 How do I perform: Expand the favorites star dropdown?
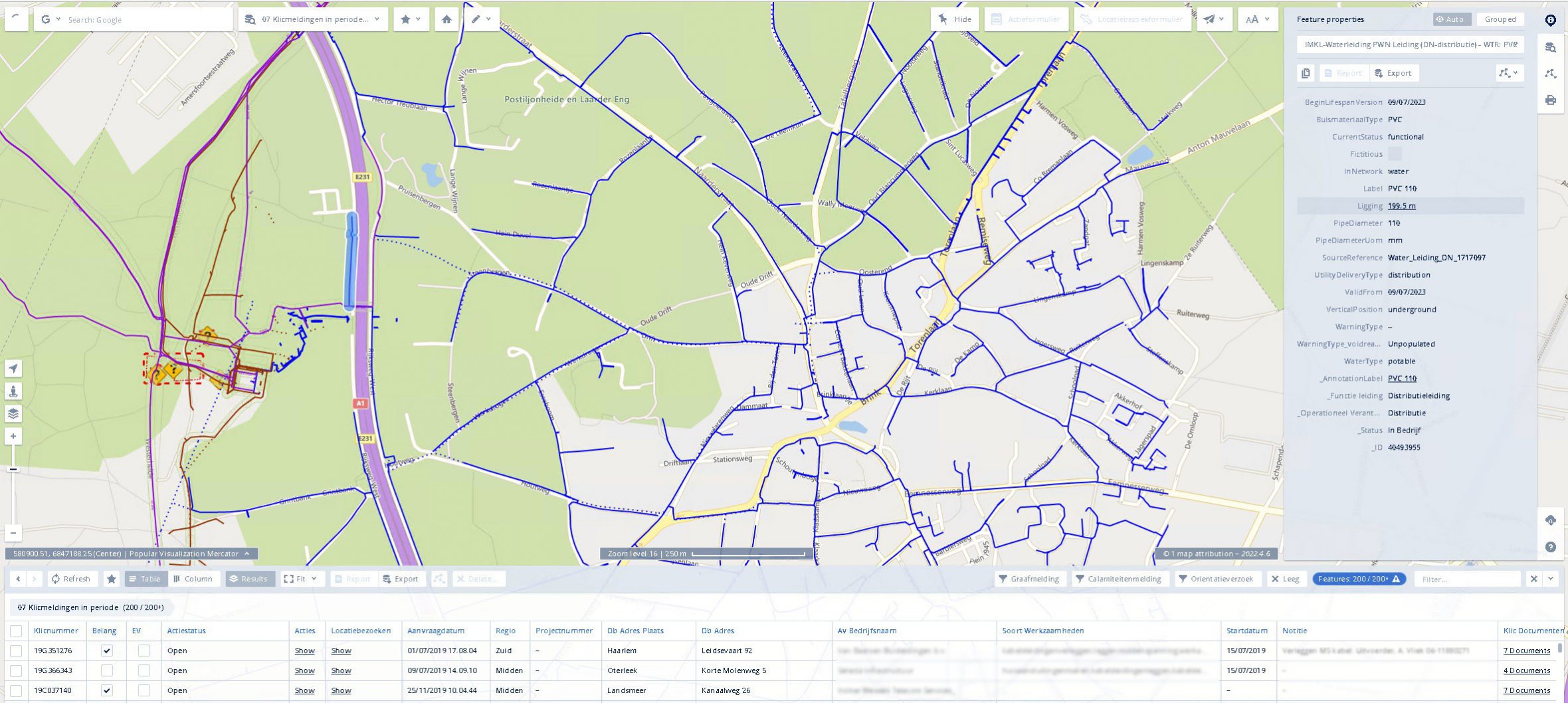tap(411, 19)
